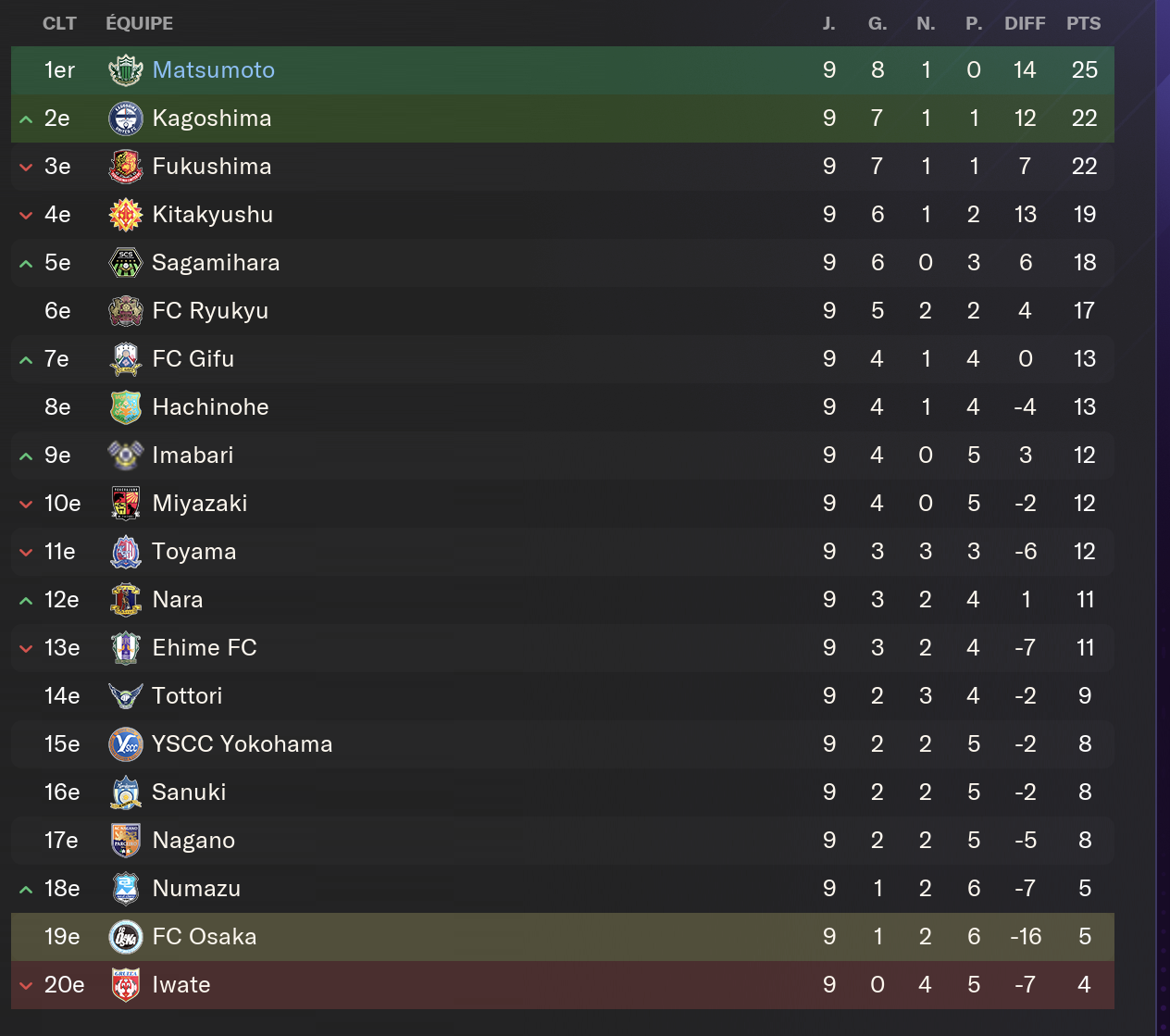1170x1036 pixels.
Task: Click the Kagoshima team badge
Action: (x=125, y=119)
